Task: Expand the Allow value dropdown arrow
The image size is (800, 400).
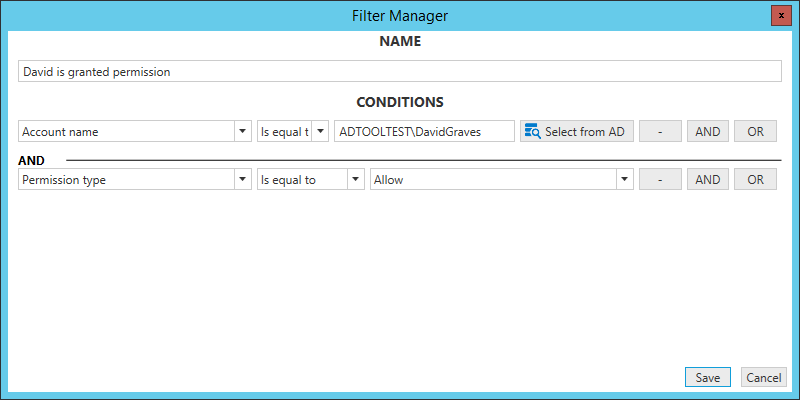Action: pyautogui.click(x=624, y=180)
